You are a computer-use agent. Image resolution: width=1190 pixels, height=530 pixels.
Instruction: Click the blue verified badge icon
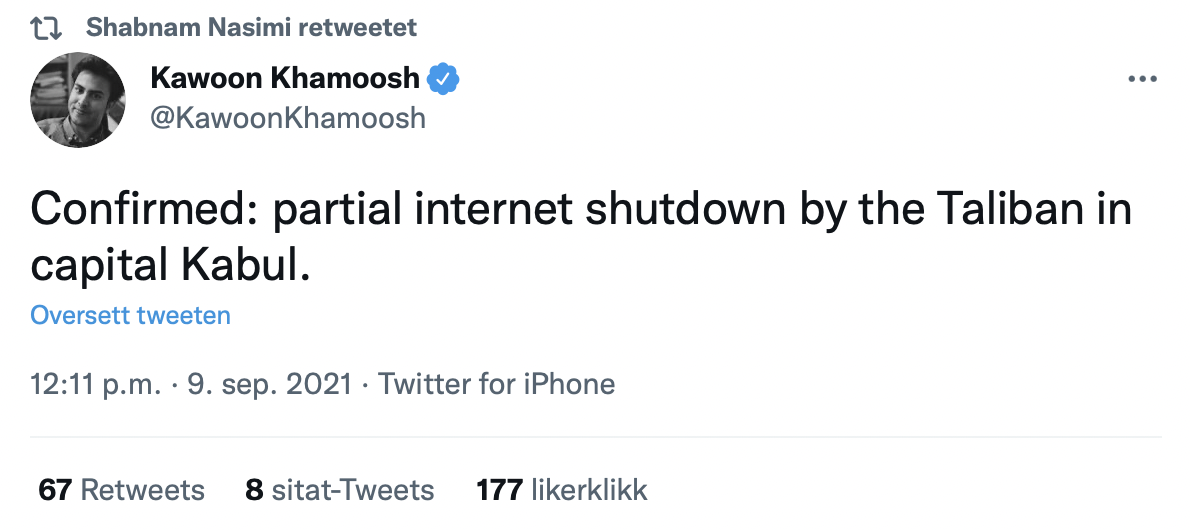442,78
